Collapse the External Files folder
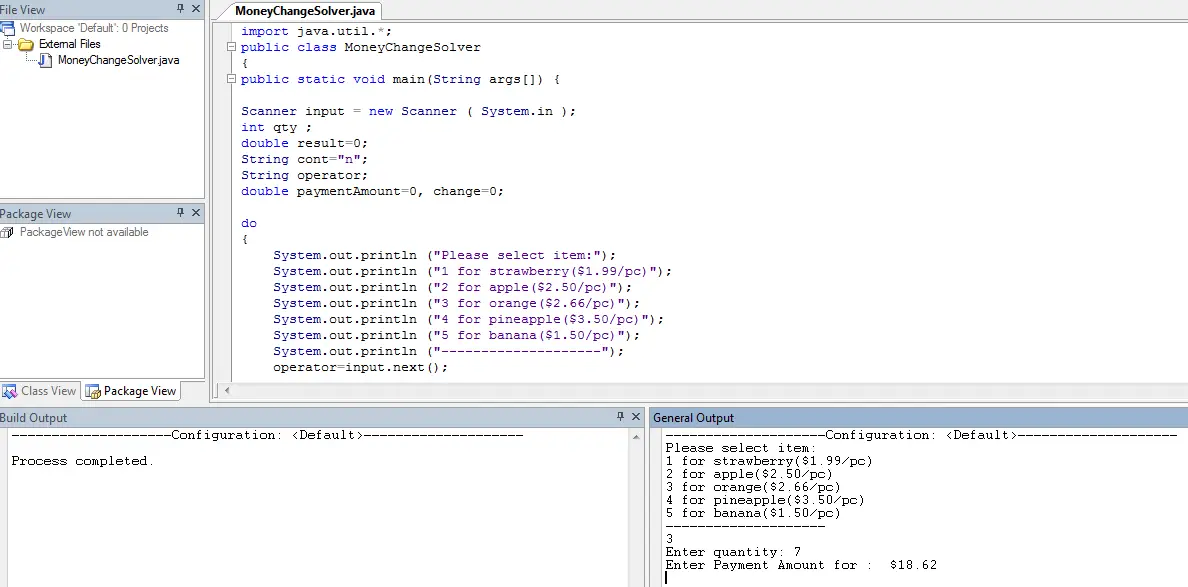 pyautogui.click(x=8, y=44)
